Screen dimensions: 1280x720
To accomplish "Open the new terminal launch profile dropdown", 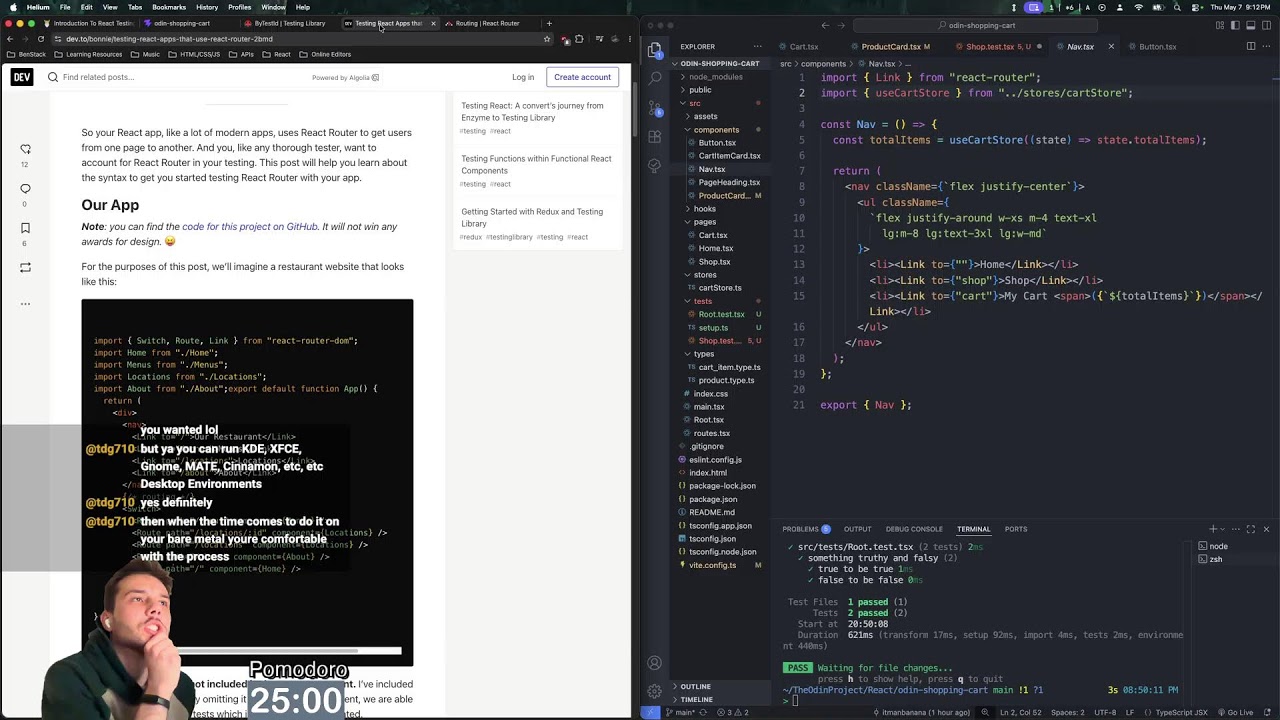I will pos(1222,529).
